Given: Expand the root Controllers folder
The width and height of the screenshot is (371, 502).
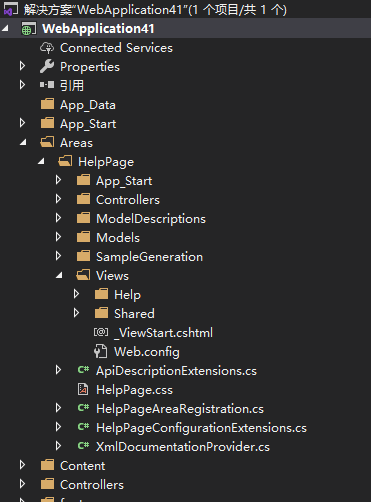Looking at the screenshot, I should [x=22, y=484].
